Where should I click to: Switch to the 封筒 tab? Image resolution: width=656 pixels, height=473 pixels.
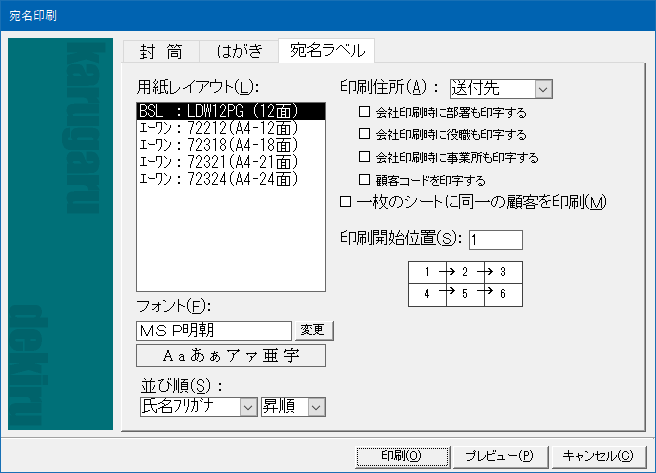coord(160,52)
